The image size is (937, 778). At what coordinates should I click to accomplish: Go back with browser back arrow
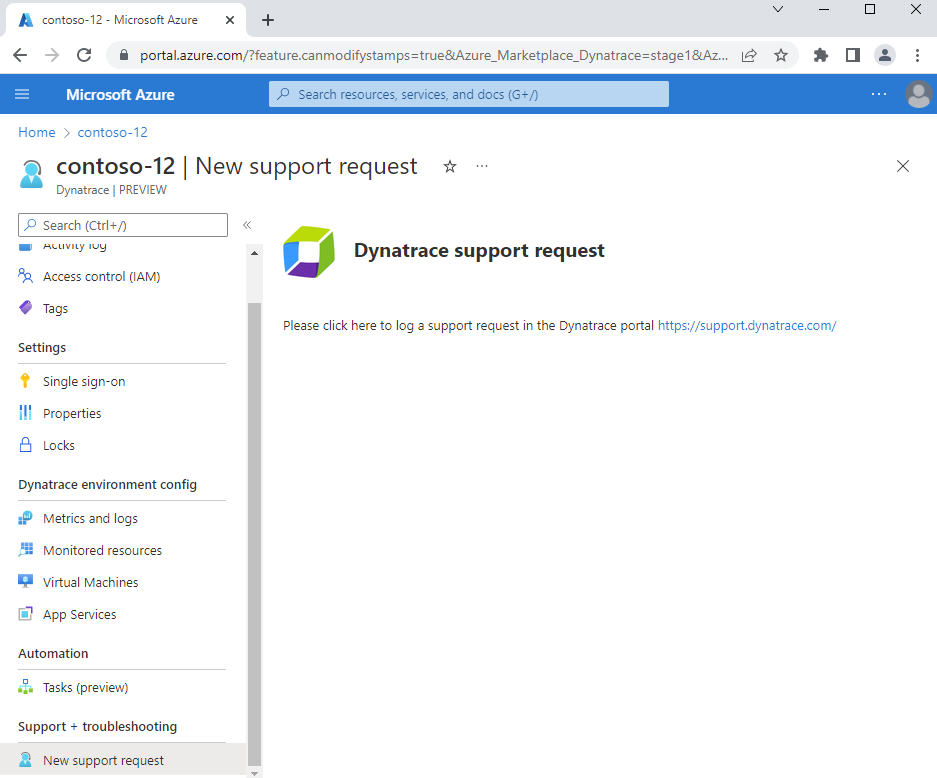click(20, 56)
